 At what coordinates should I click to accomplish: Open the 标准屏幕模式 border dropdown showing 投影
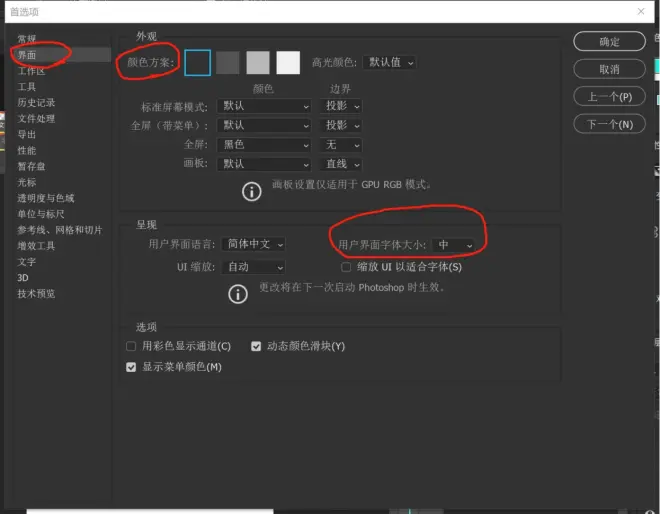(341, 106)
